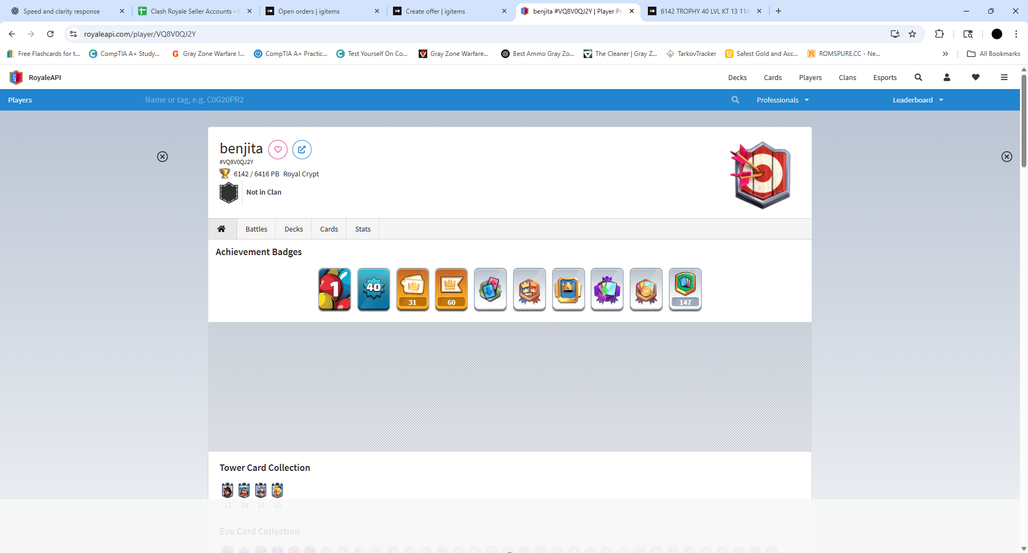Click the browser back arrow
This screenshot has height=553, width=1028.
(x=12, y=34)
